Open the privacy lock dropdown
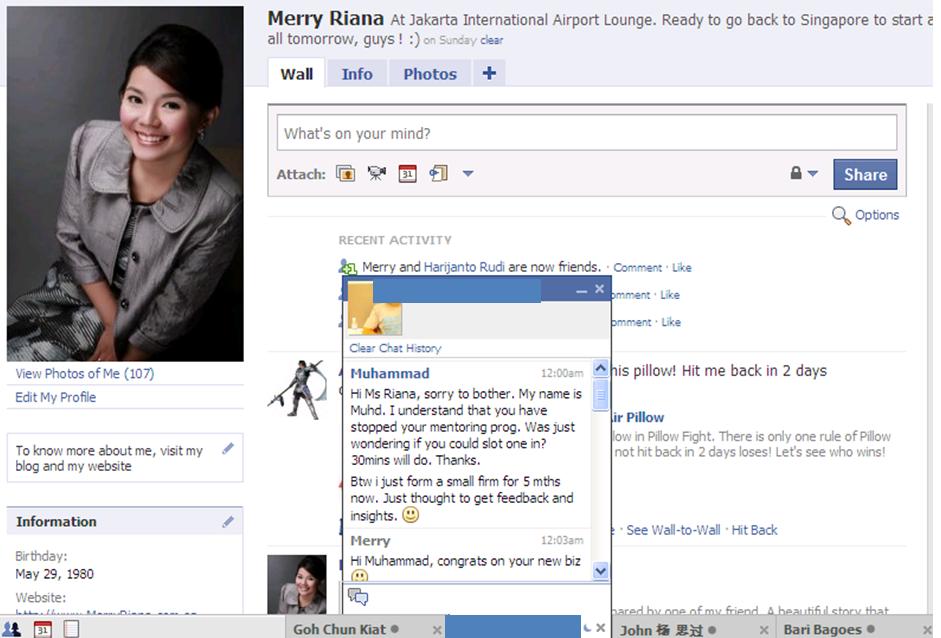Image resolution: width=941 pixels, height=638 pixels. pos(804,173)
